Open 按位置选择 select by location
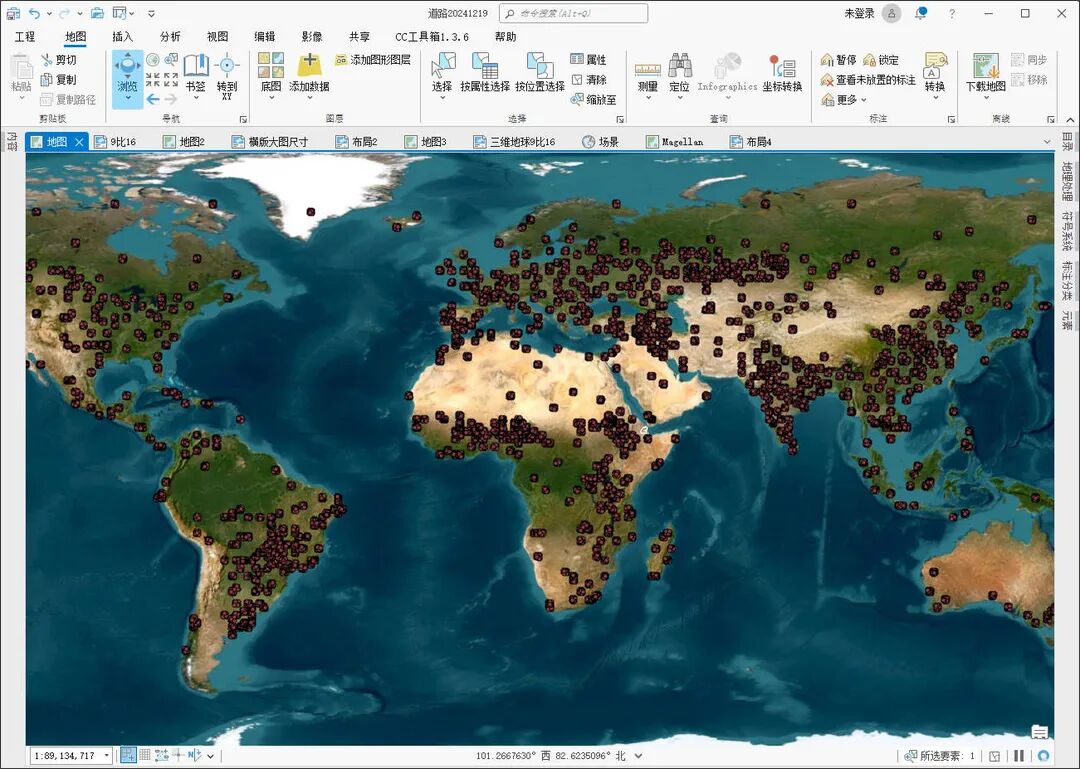This screenshot has height=769, width=1080. (x=540, y=72)
